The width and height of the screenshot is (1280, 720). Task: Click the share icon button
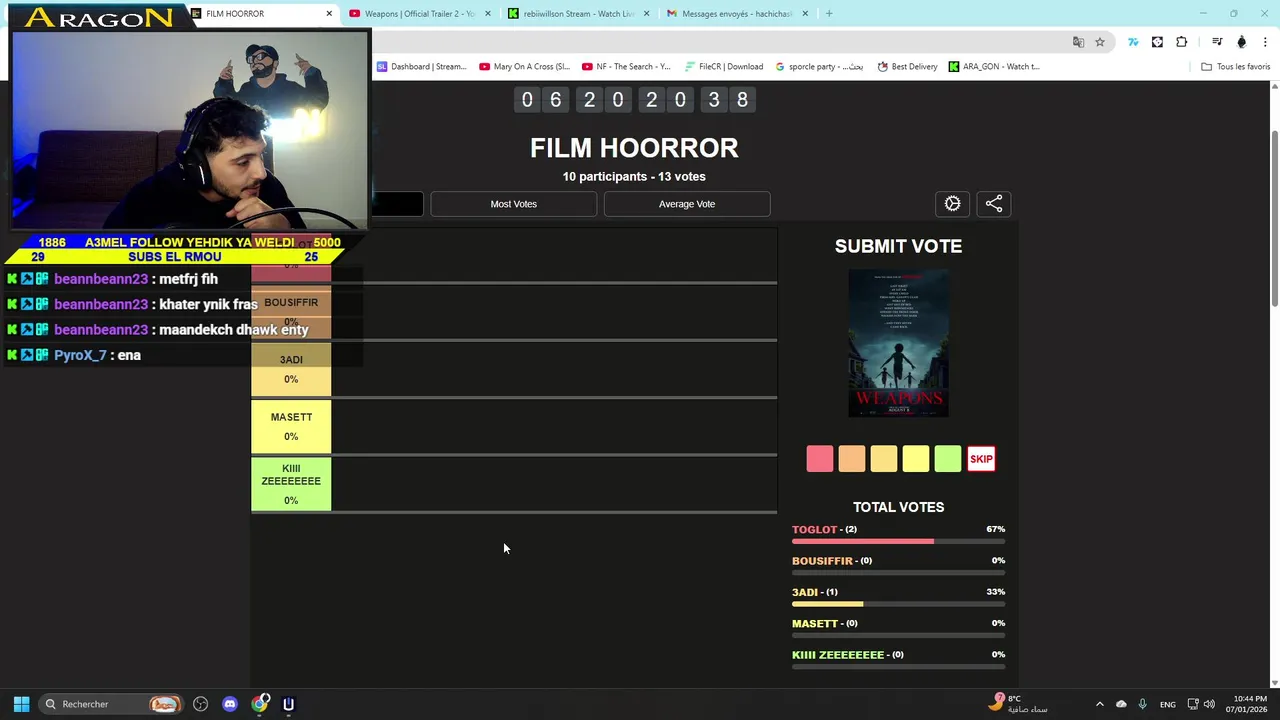click(994, 204)
